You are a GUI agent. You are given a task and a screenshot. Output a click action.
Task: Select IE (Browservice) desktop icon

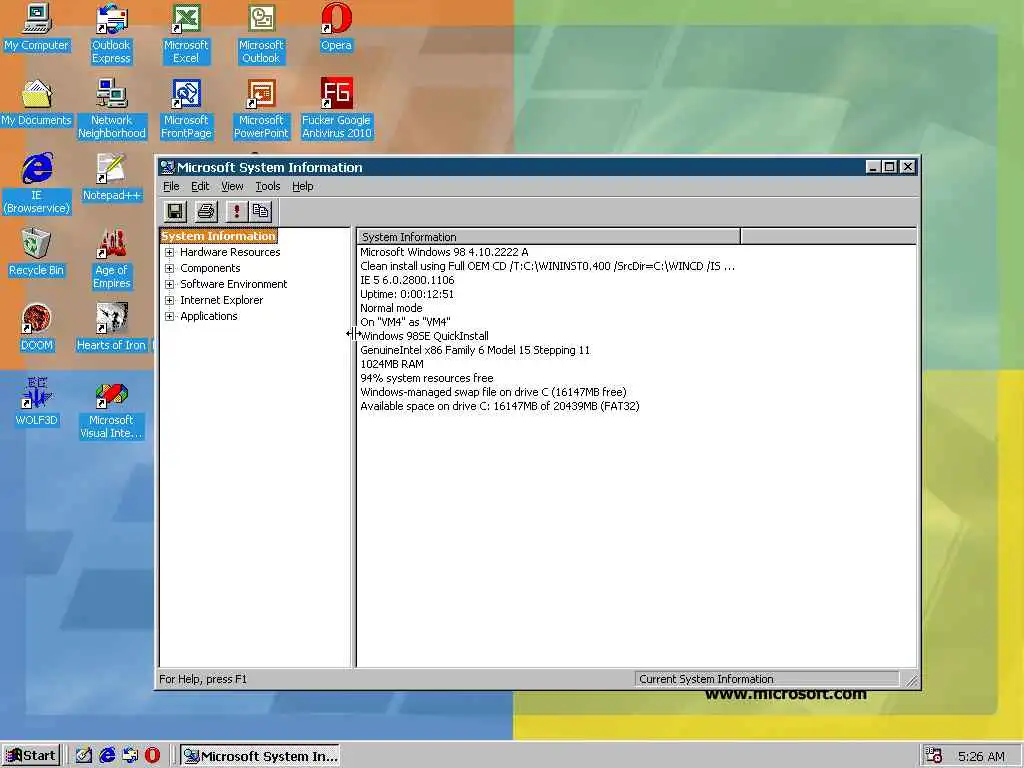pyautogui.click(x=37, y=184)
